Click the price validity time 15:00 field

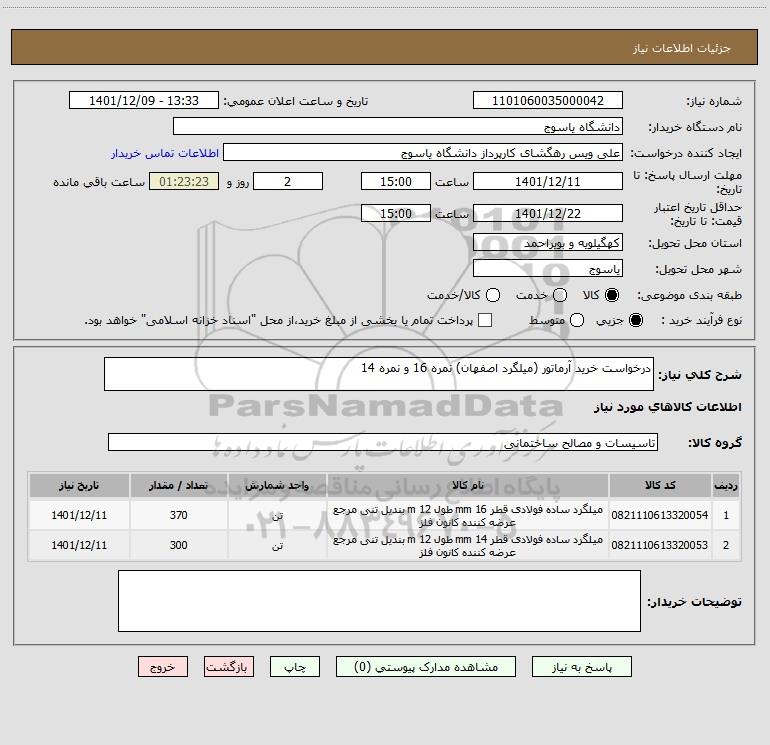[396, 213]
